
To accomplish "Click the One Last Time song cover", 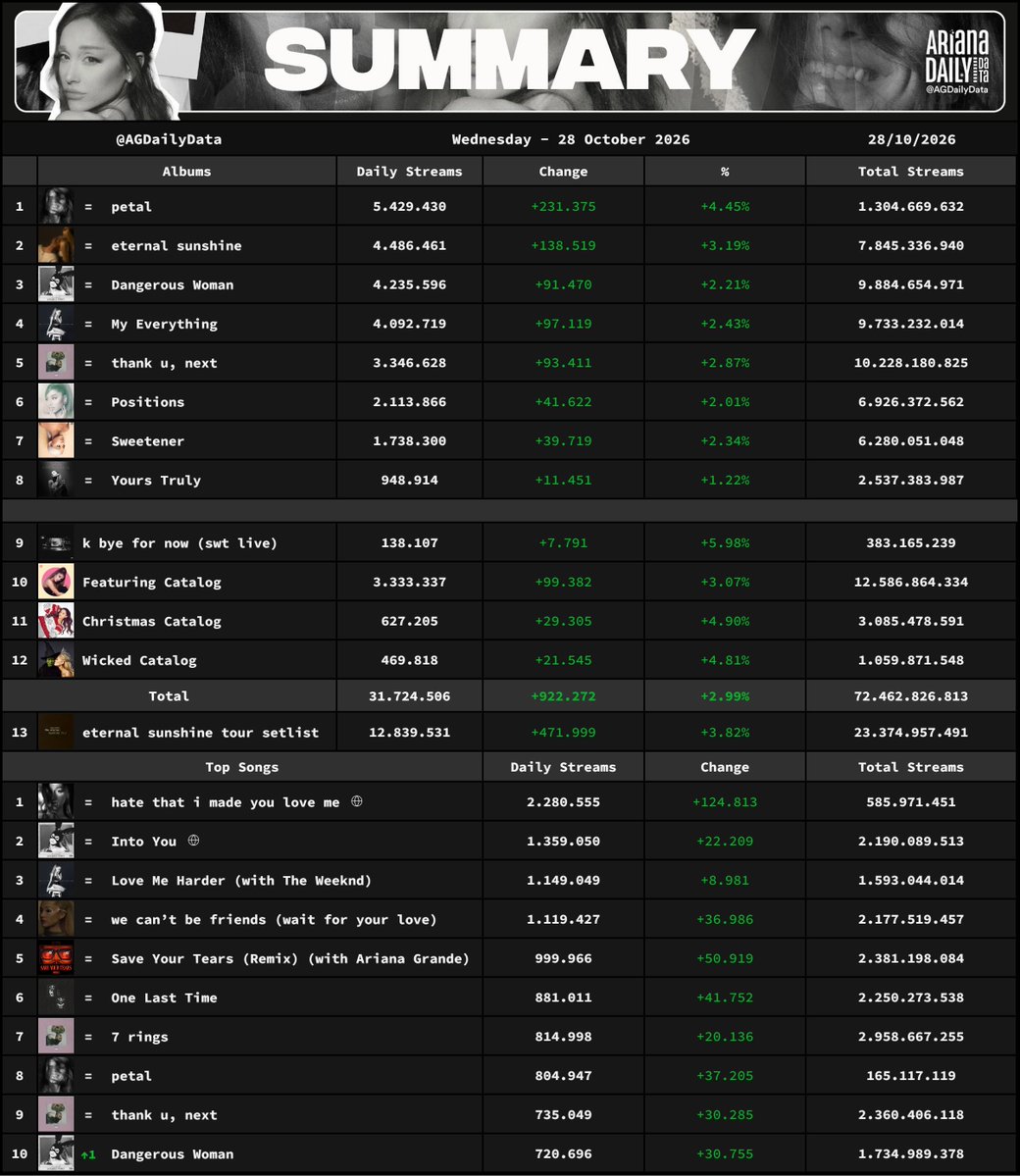I will pos(56,997).
